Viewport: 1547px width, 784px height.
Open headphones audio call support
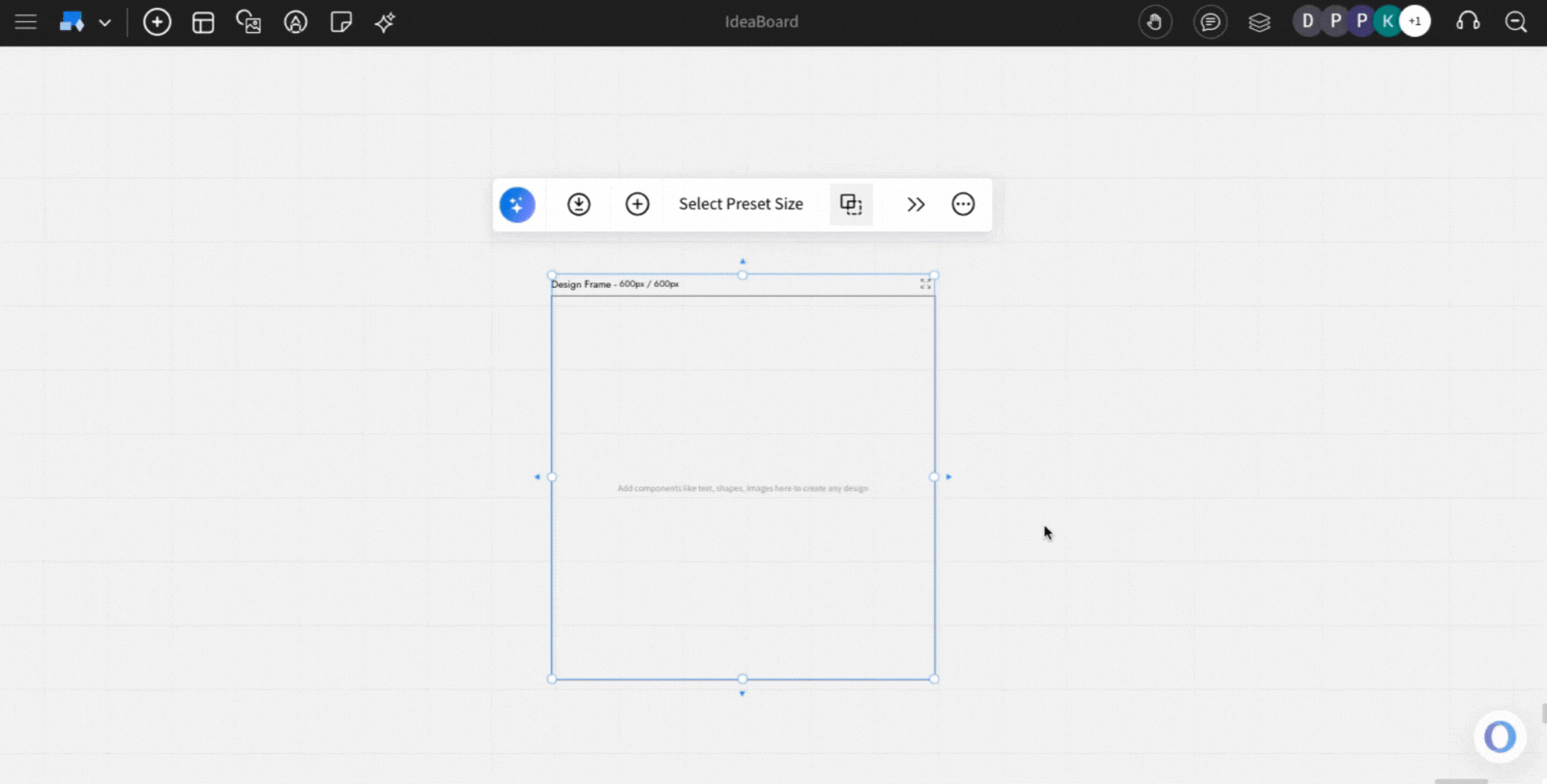[x=1468, y=21]
